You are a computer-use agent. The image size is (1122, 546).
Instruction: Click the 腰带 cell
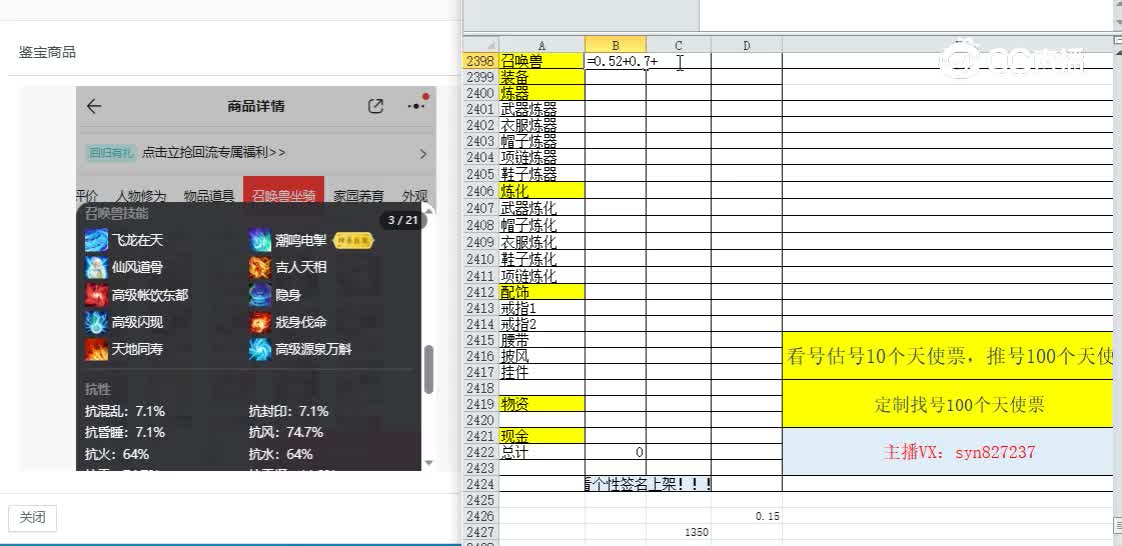(542, 341)
